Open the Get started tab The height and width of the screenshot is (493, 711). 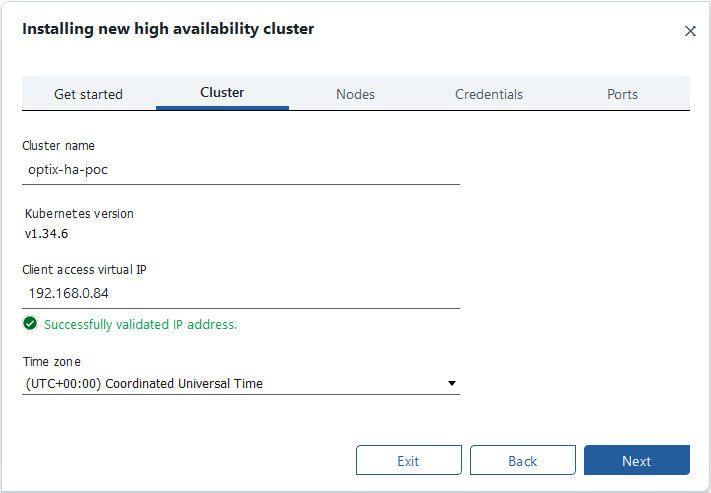(x=88, y=94)
